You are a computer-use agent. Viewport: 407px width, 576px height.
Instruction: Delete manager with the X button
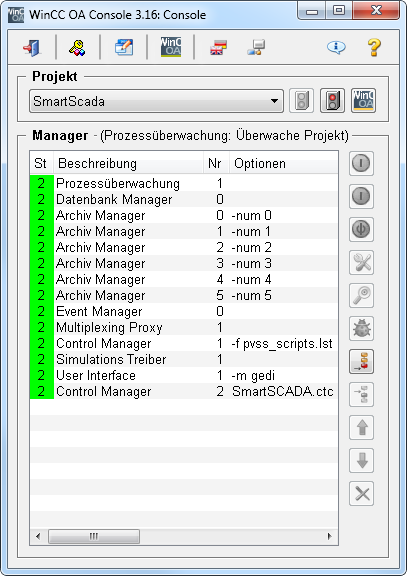pyautogui.click(x=361, y=494)
